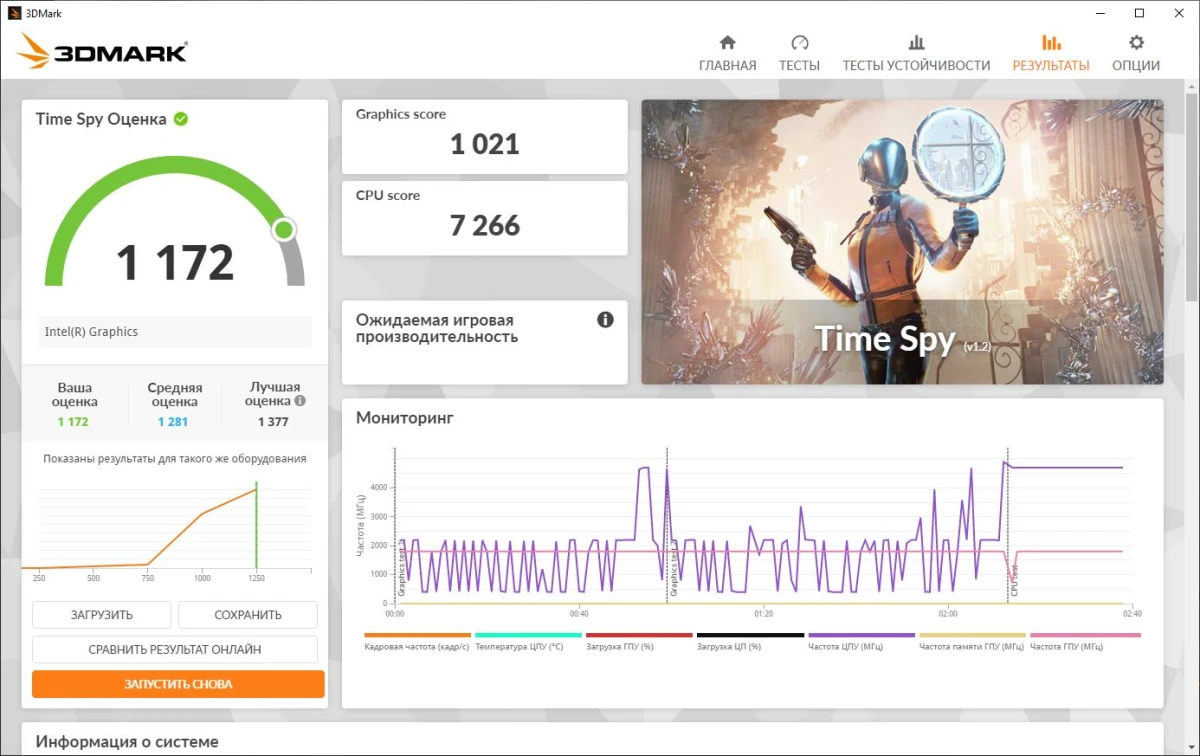This screenshot has width=1200, height=756.
Task: Toggle Загрузка ГПУ red legend swatch
Action: (639, 635)
